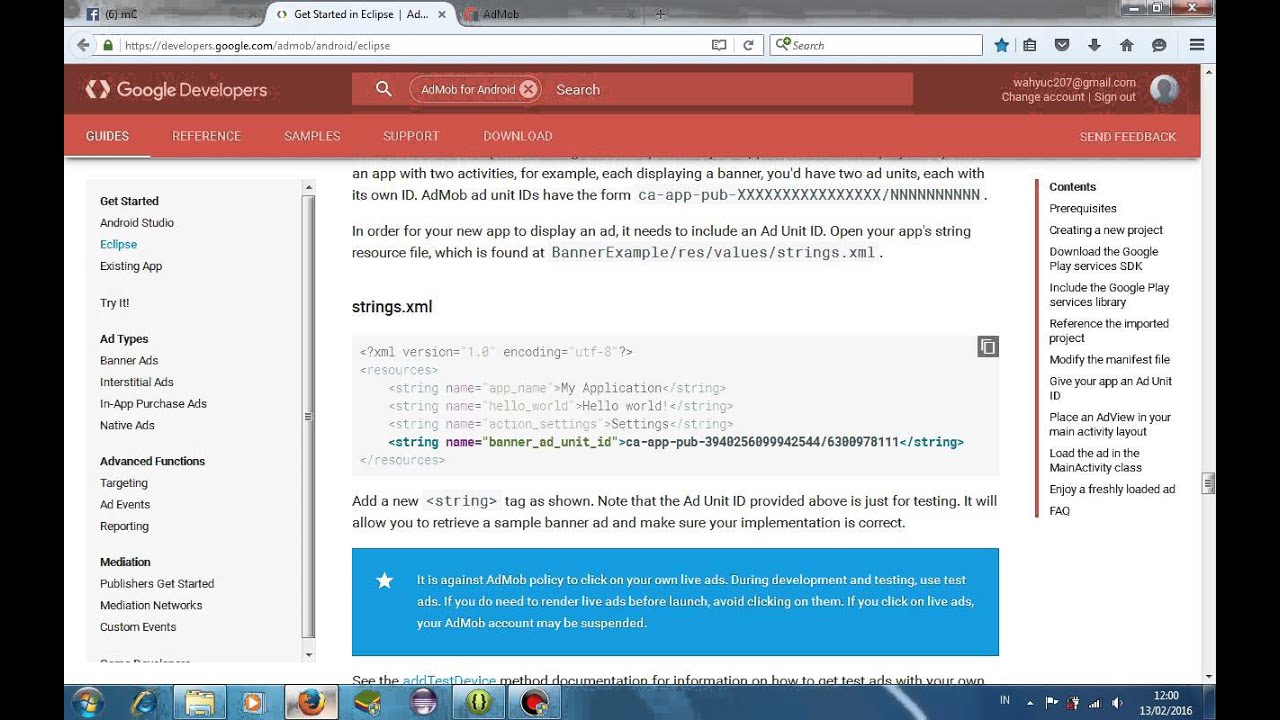Click the page vertical scrollbar thumb
Image resolution: width=1280 pixels, height=720 pixels.
pos(1208,482)
